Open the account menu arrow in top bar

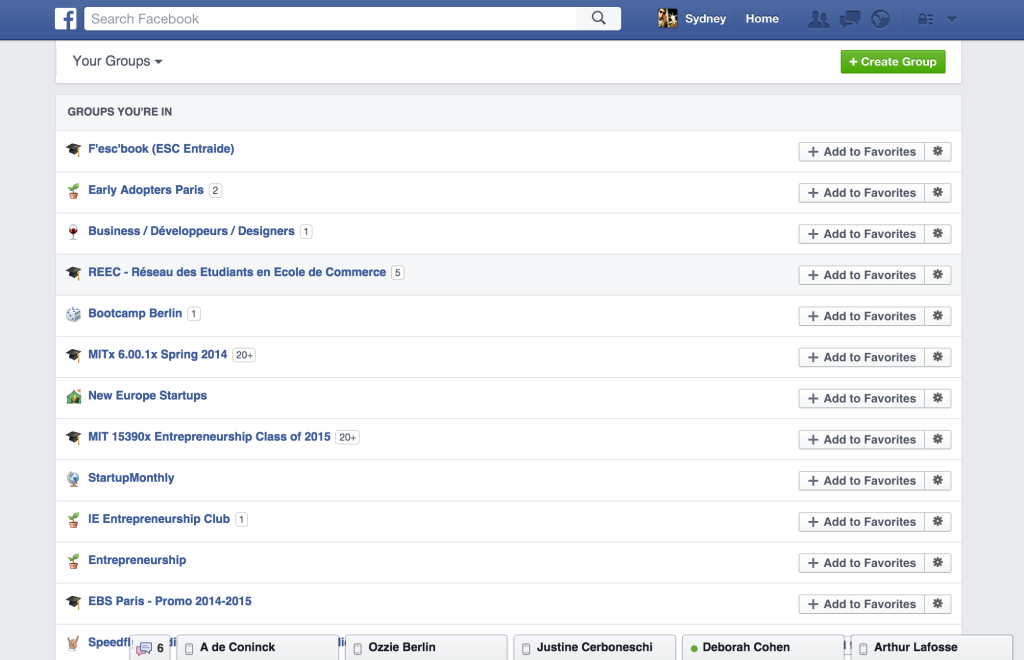tap(952, 19)
